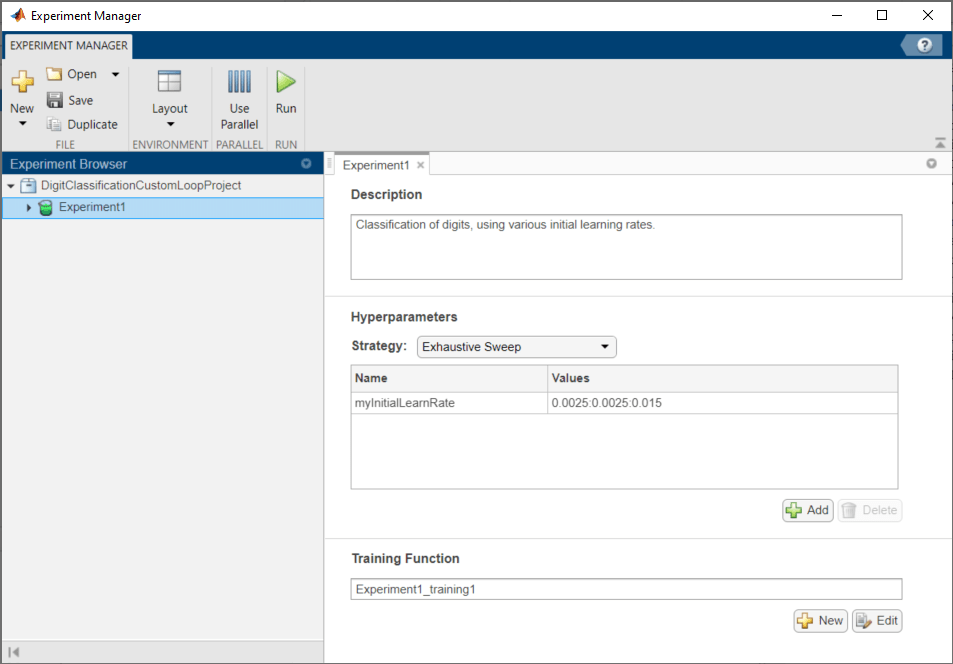The width and height of the screenshot is (953, 664).
Task: Click the project folder icon in the tree
Action: (x=28, y=185)
